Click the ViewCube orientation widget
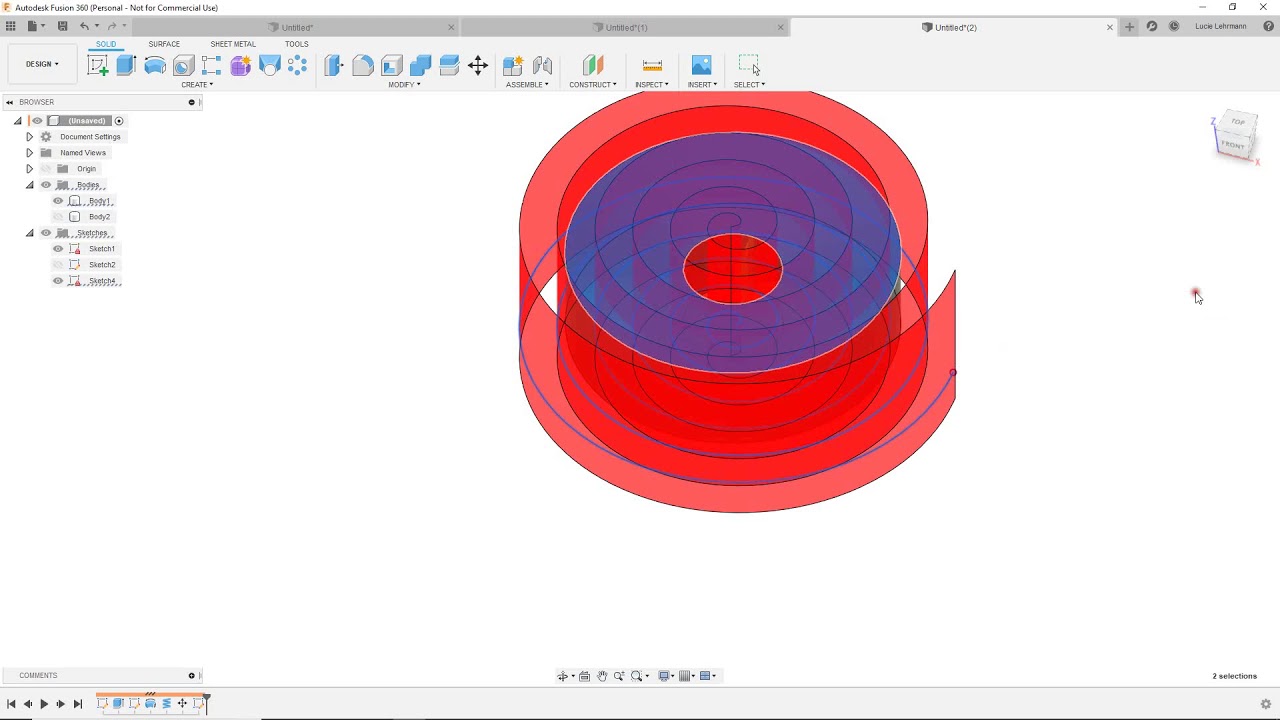The height and width of the screenshot is (720, 1280). click(x=1236, y=136)
